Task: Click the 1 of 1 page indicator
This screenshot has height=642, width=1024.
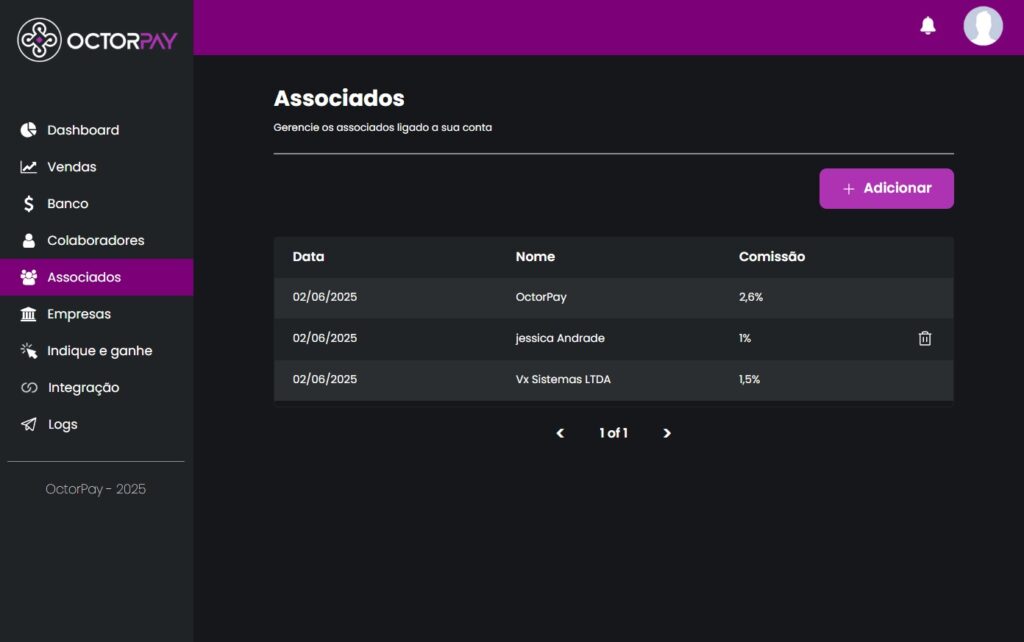Action: point(613,433)
